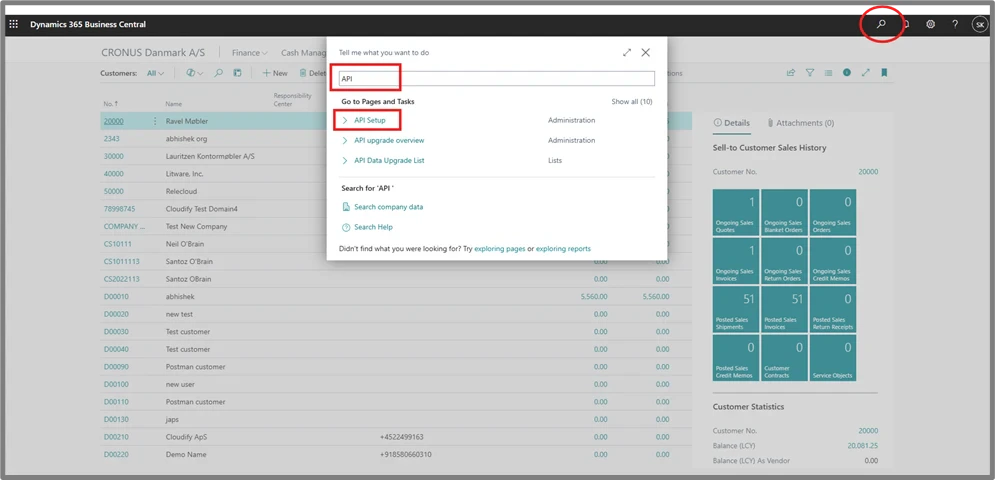995x480 pixels.
Task: Toggle the FactBox information icon
Action: click(847, 73)
